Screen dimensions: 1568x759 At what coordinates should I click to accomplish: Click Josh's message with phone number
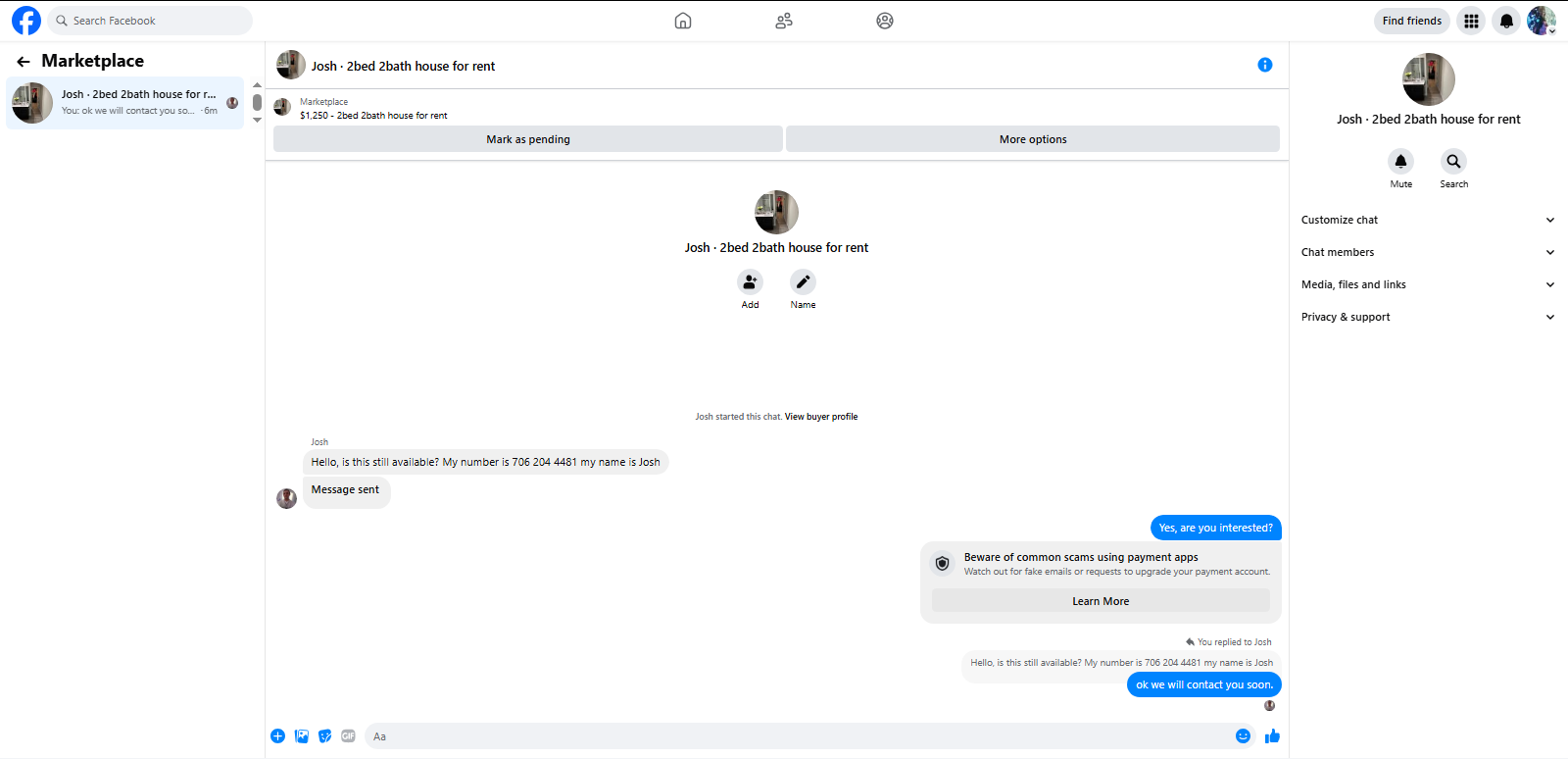[486, 462]
